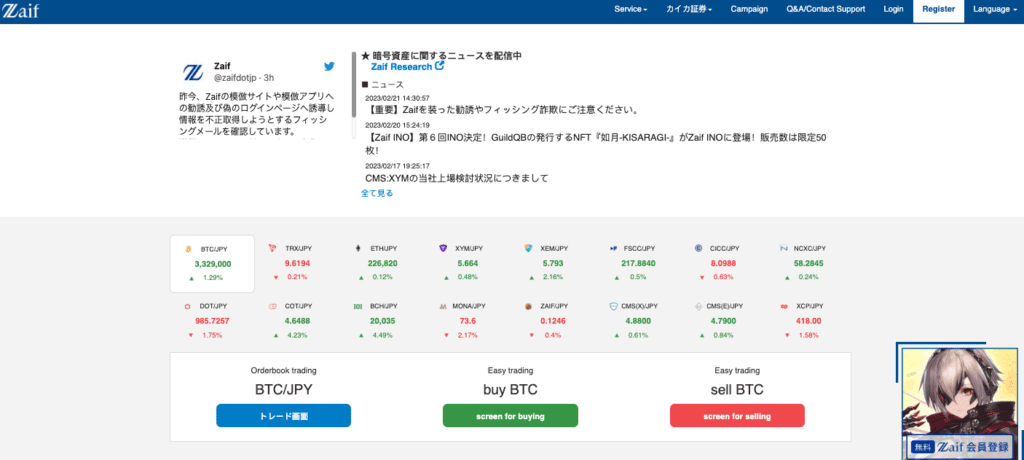Viewport: 1024px width, 460px height.
Task: Click the DOT/JPY price 985.7257
Action: [212, 321]
